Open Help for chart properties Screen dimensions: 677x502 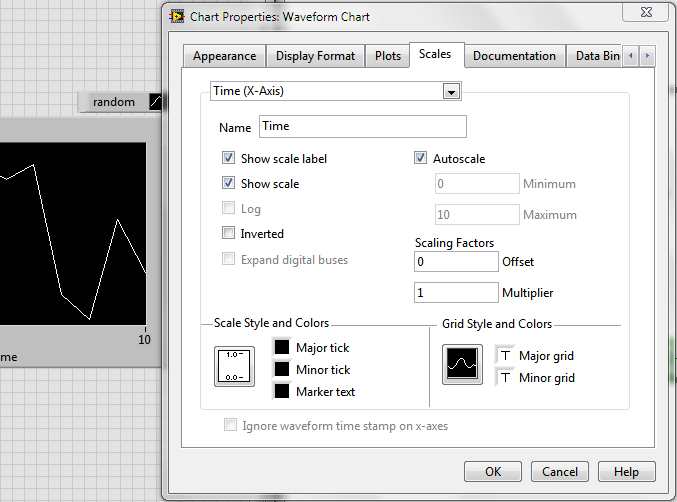[x=626, y=471]
